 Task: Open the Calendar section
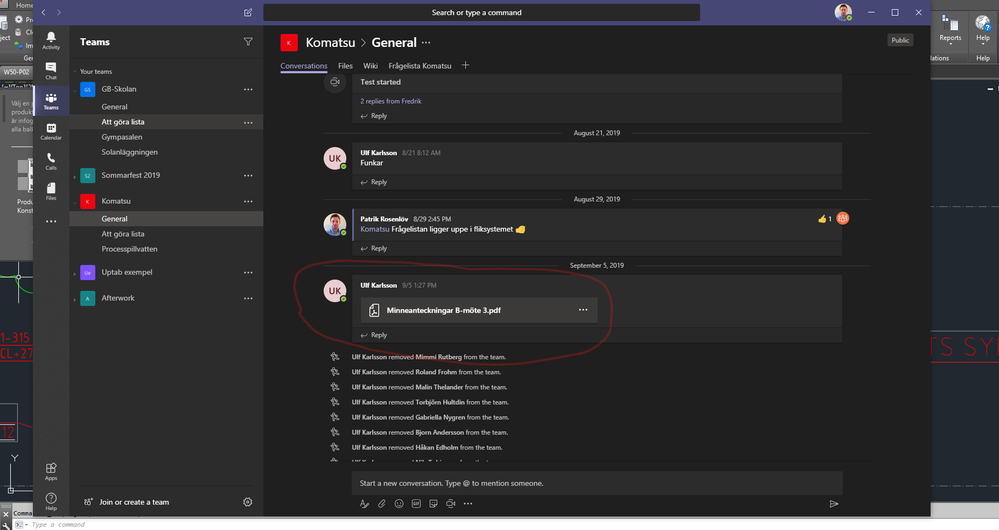tap(51, 131)
